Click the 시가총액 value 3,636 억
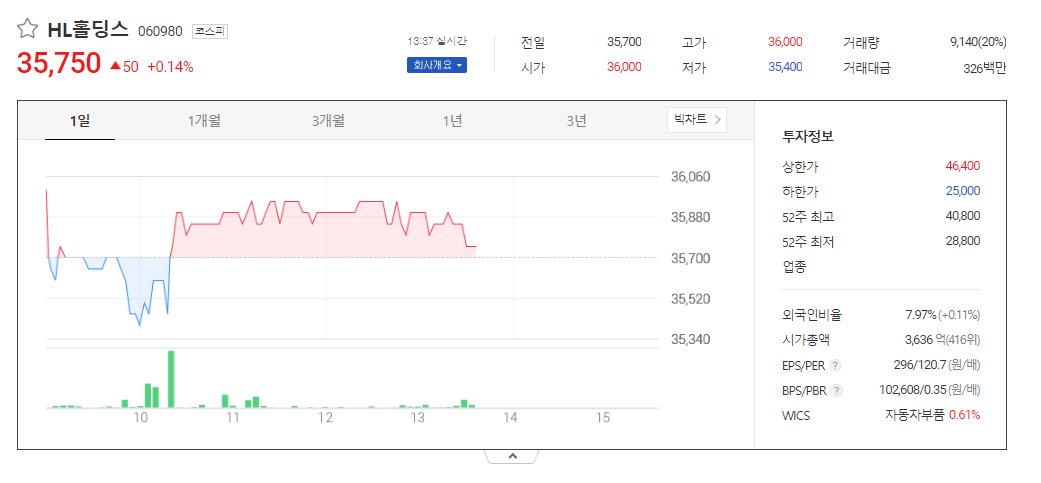This screenshot has width=1041, height=483. pos(925,340)
